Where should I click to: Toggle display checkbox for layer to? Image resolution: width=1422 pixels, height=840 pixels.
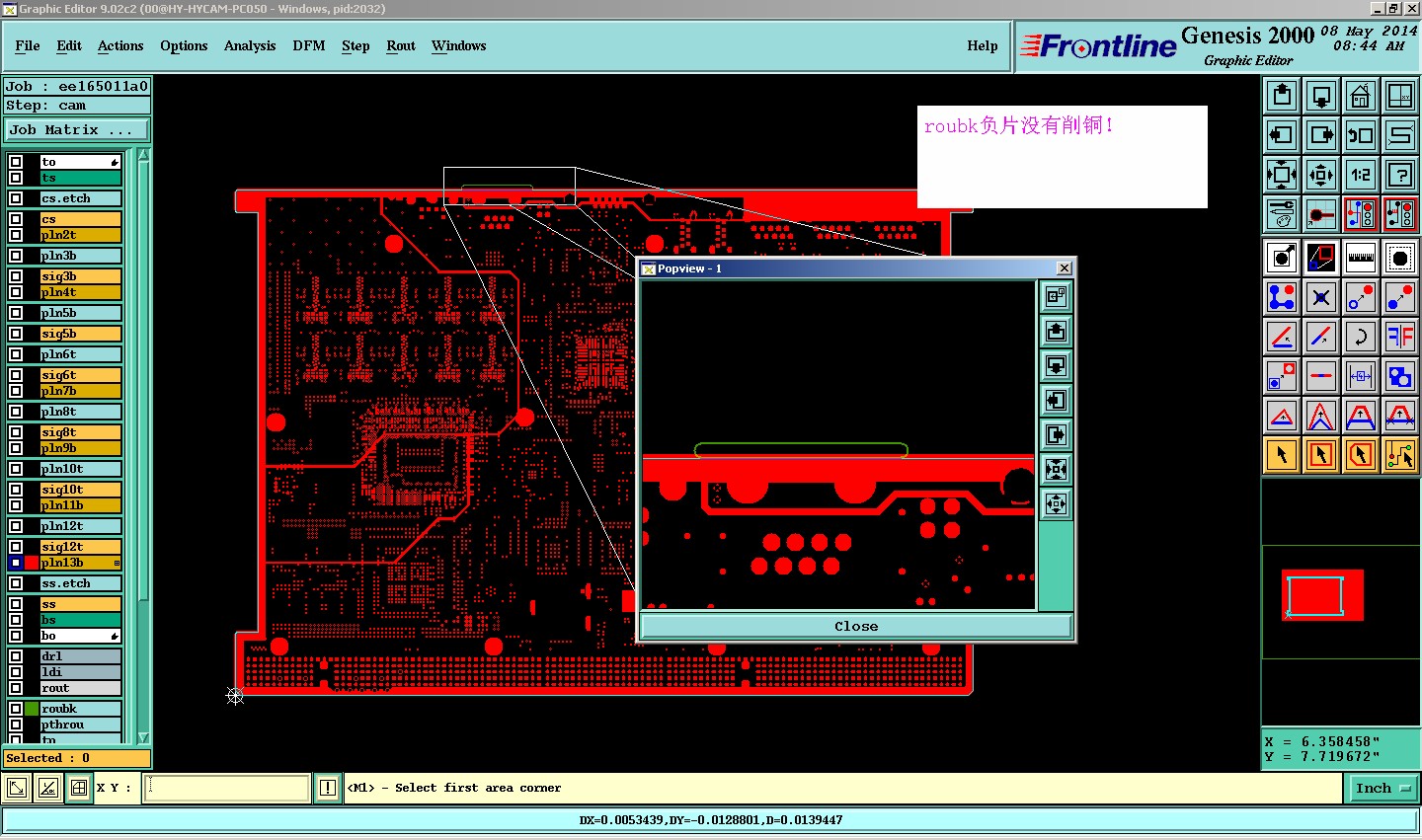(x=16, y=162)
